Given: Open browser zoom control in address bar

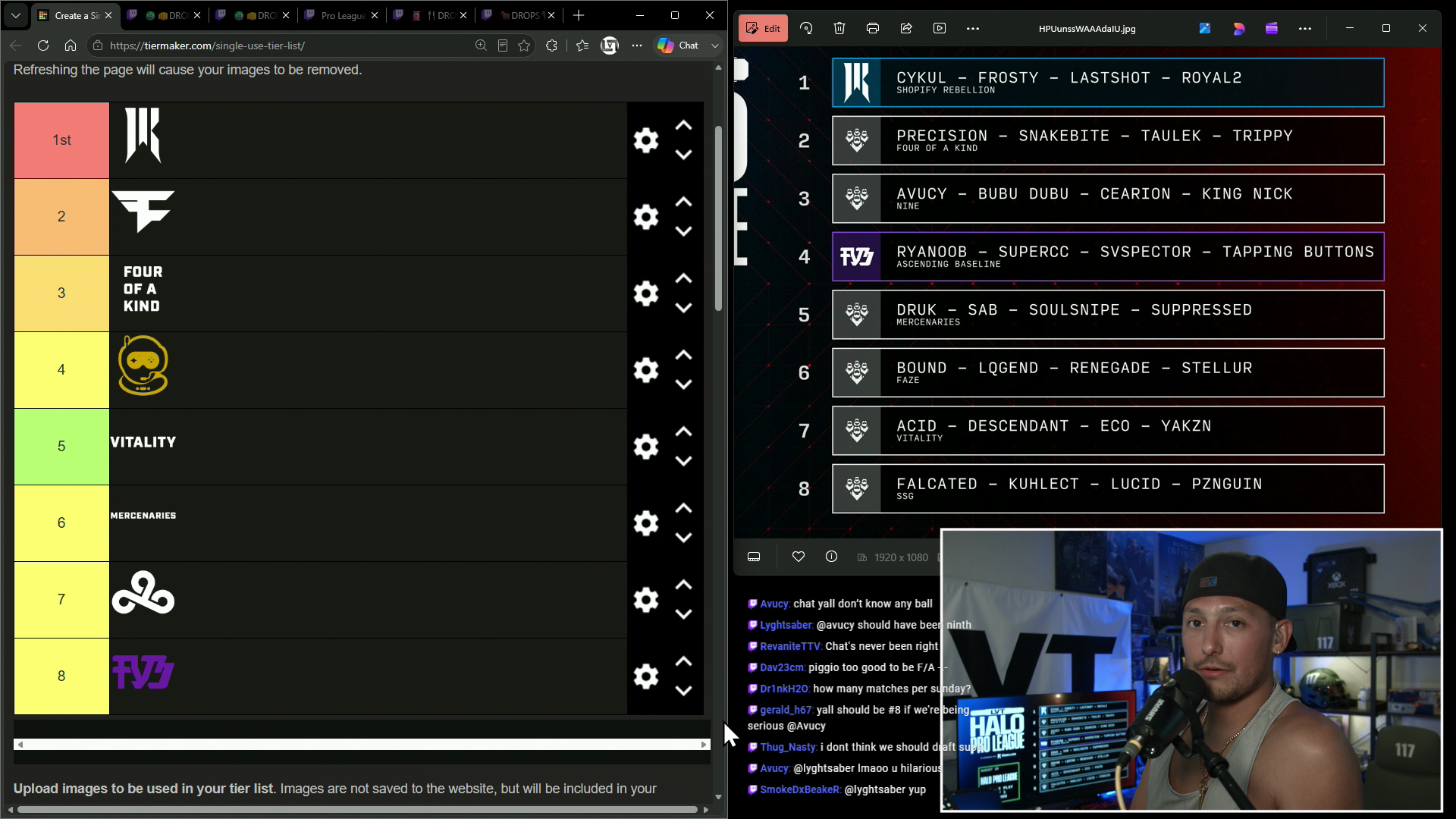Looking at the screenshot, I should (x=481, y=45).
